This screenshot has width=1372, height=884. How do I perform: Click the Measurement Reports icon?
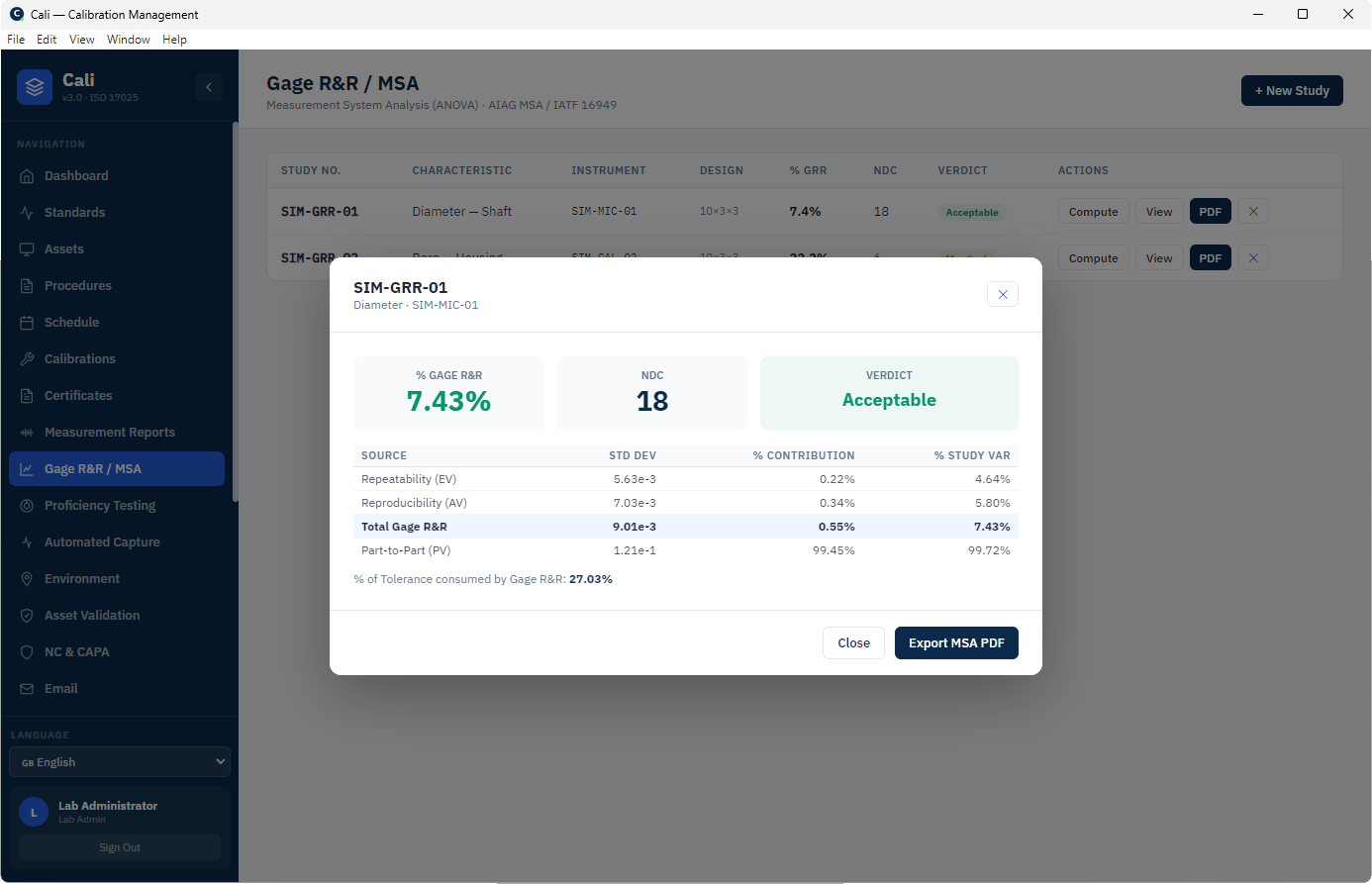(27, 433)
